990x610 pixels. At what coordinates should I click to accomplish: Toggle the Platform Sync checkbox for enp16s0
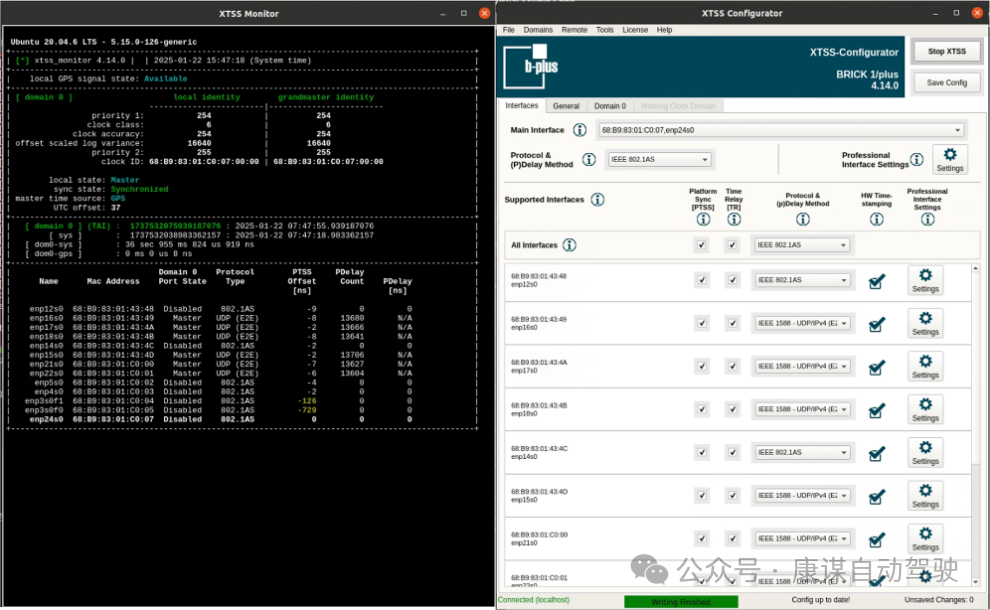[701, 323]
